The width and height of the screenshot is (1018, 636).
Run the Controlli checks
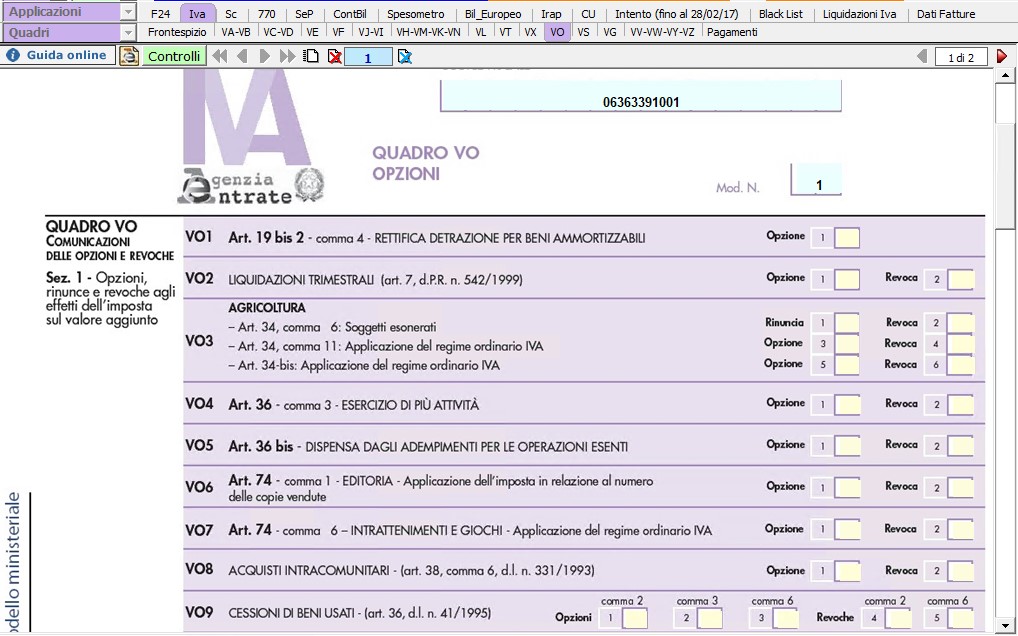coord(174,56)
